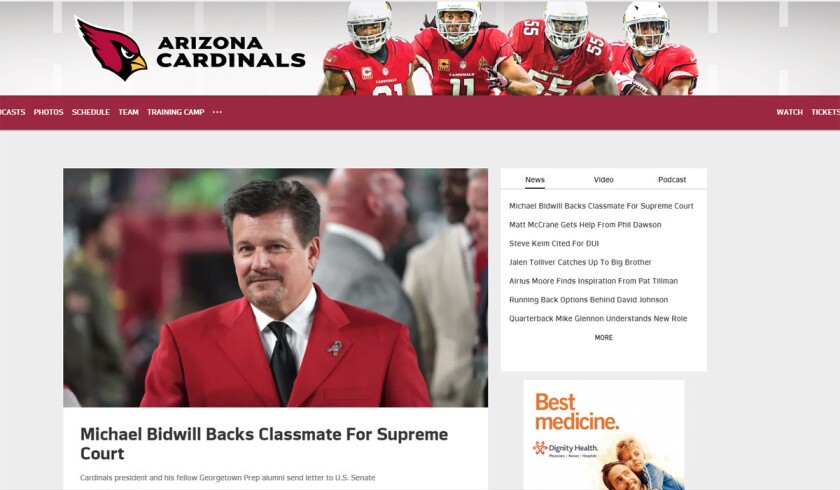Go to the Team page
Screen dimensions: 840x490
(129, 112)
